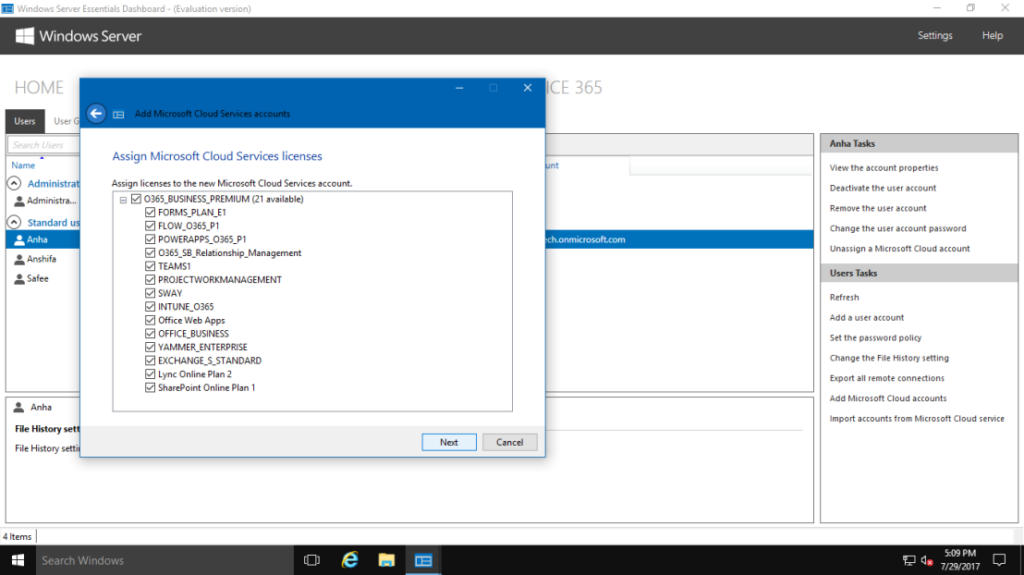
Task: Open the Windows Start menu
Action: point(18,560)
